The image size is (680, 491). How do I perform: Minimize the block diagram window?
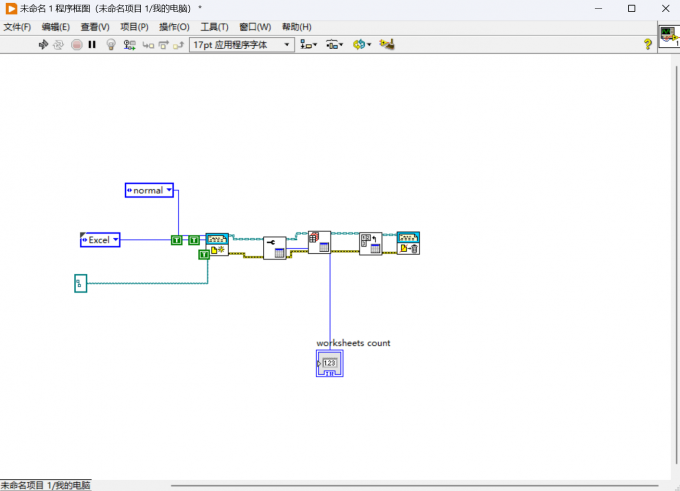click(x=598, y=8)
